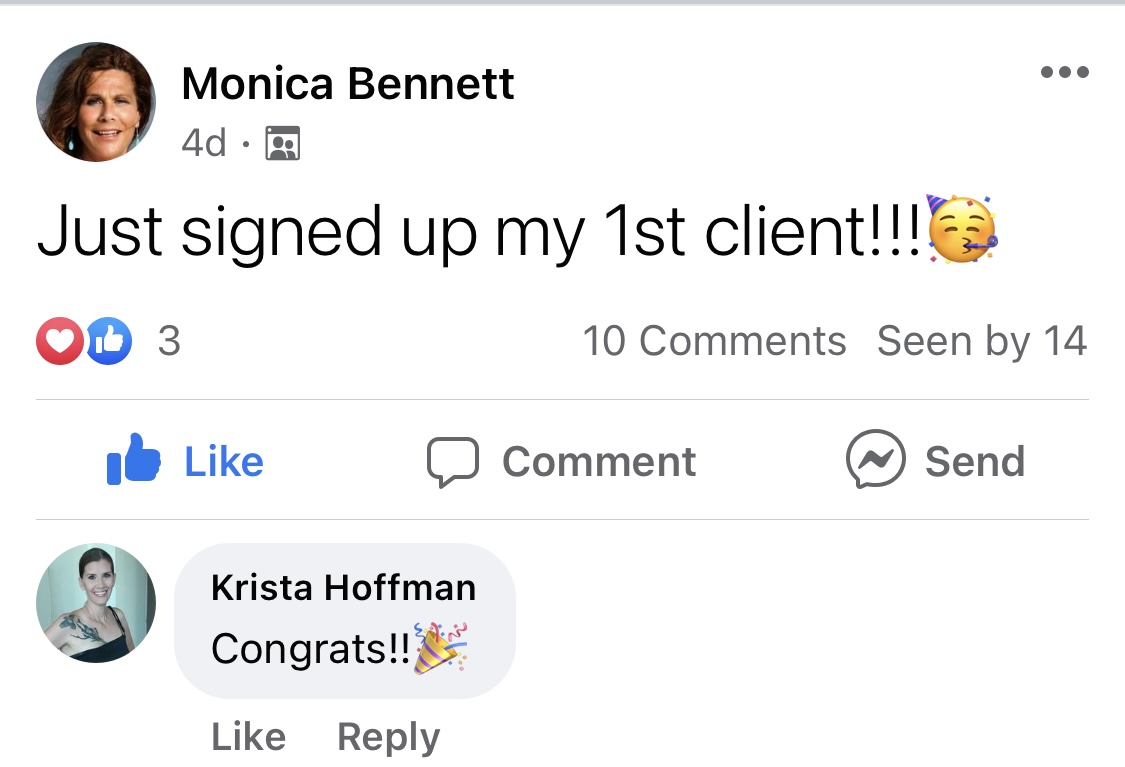
Task: View who is in Seen by 14
Action: (982, 341)
